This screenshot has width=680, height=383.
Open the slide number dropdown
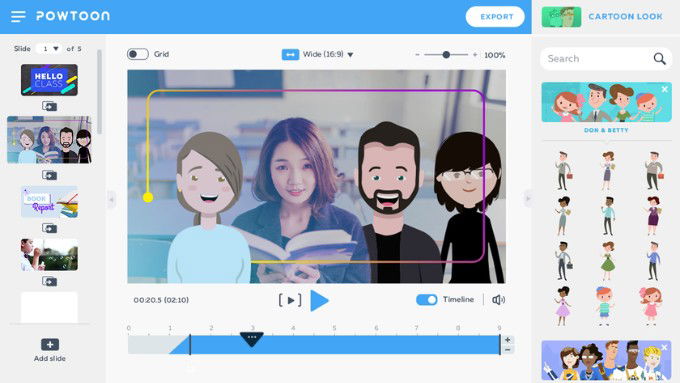pos(49,49)
